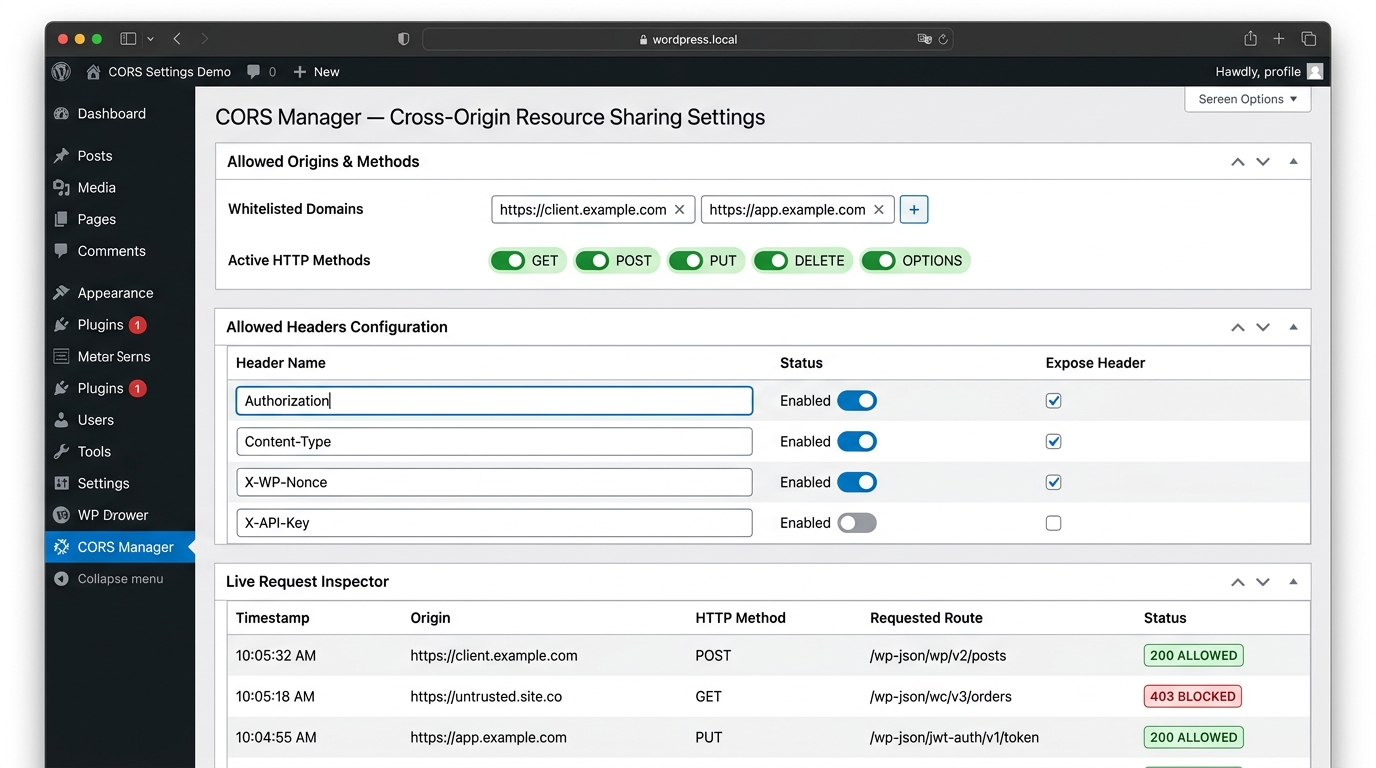Open the browser sidebar options chevron
Screen dimensions: 1376x768
(150, 39)
